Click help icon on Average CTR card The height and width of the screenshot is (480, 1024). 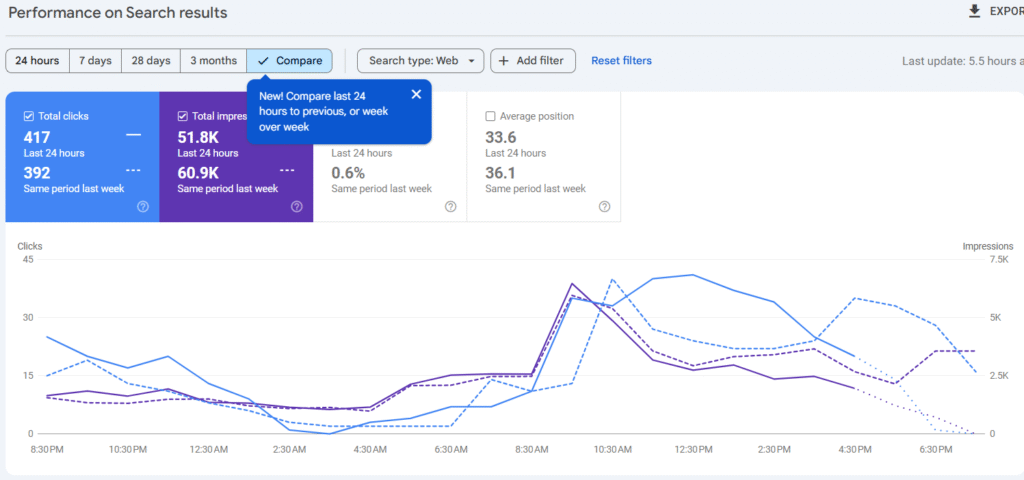pos(451,207)
